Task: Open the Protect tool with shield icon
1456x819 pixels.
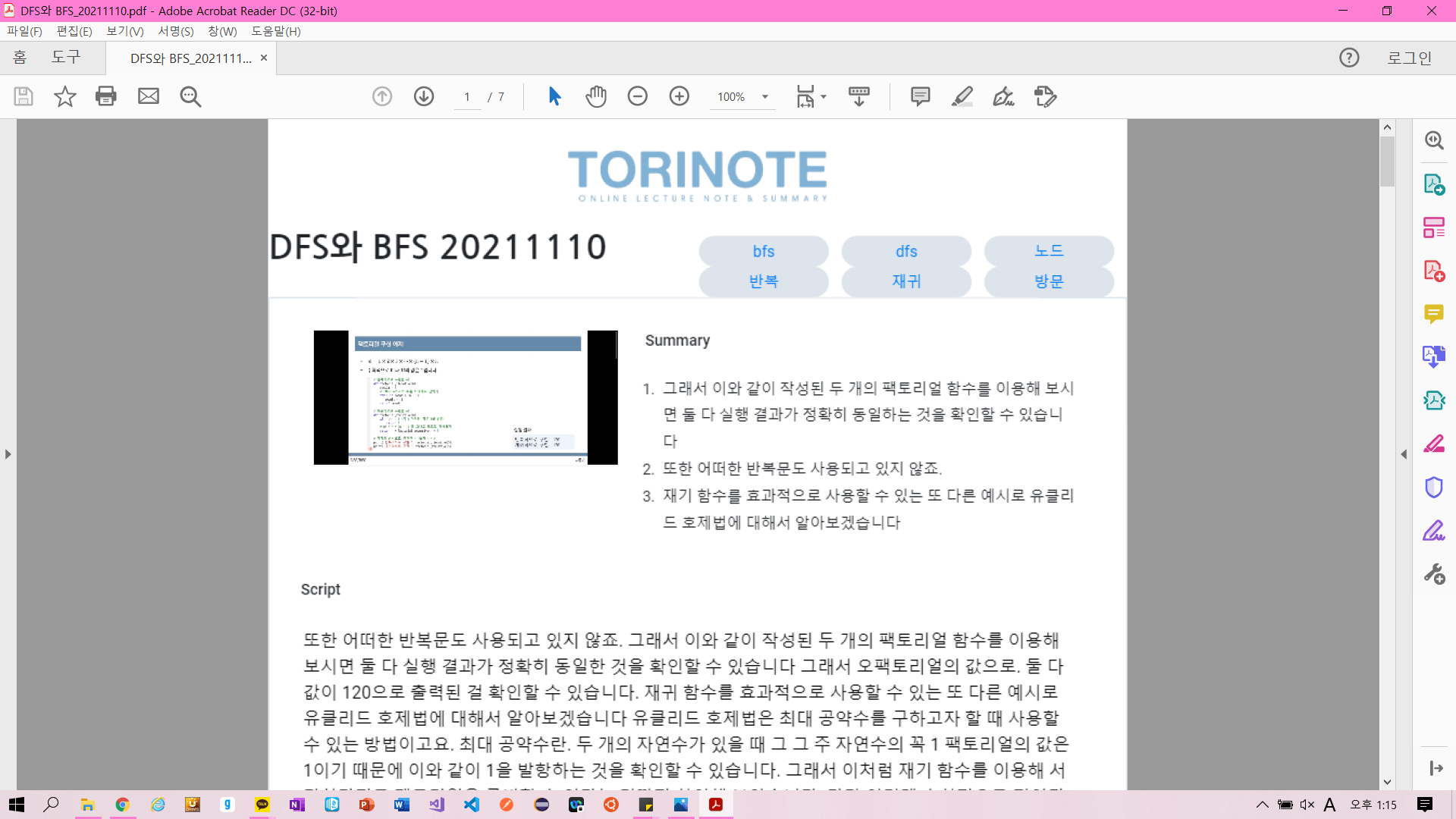Action: pos(1433,488)
